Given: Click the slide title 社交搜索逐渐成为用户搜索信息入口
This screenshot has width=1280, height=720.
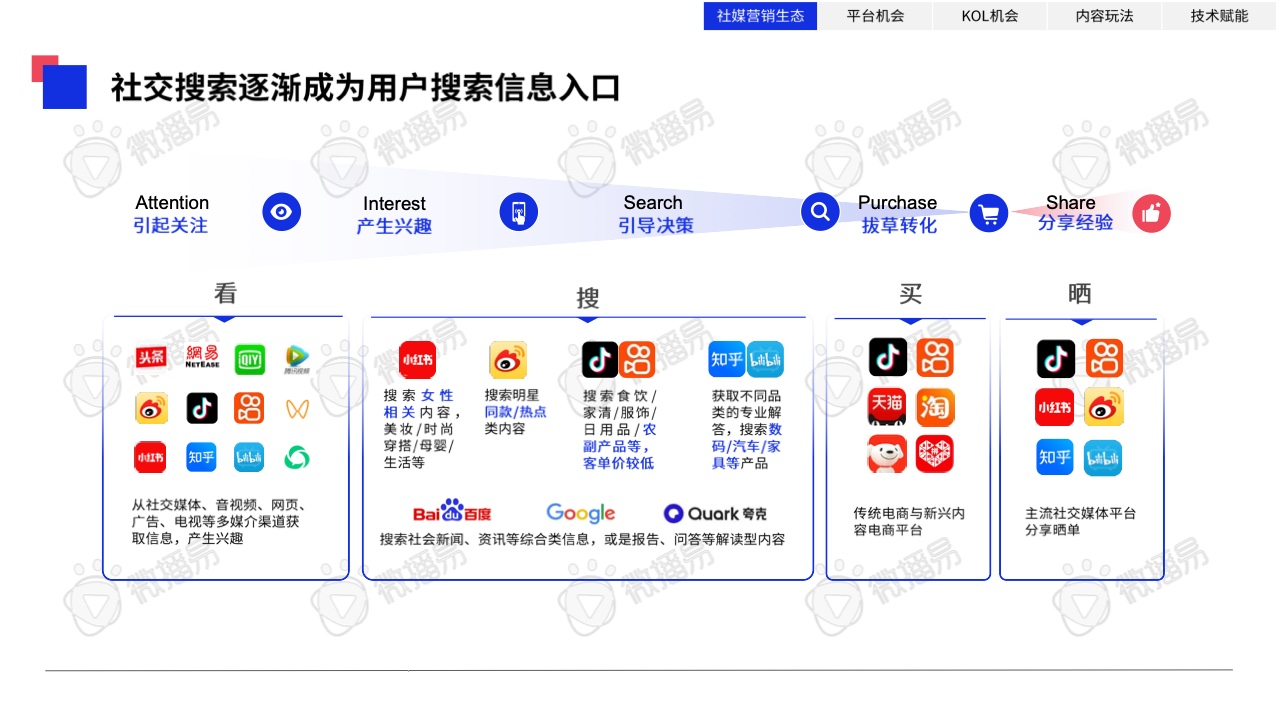Looking at the screenshot, I should pos(366,87).
